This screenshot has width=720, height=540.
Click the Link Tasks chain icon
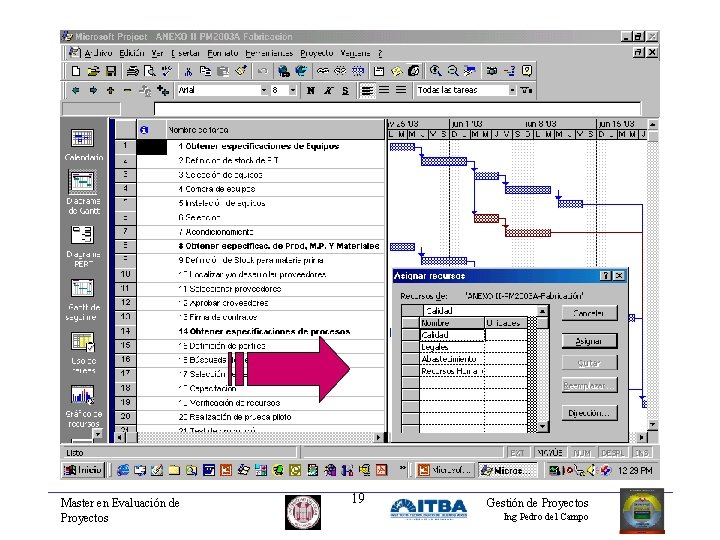click(323, 71)
